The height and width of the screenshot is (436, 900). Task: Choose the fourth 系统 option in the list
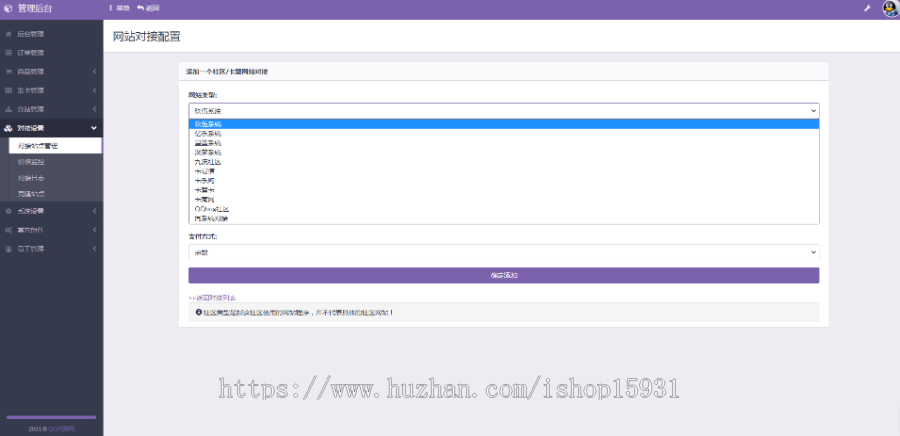point(503,153)
